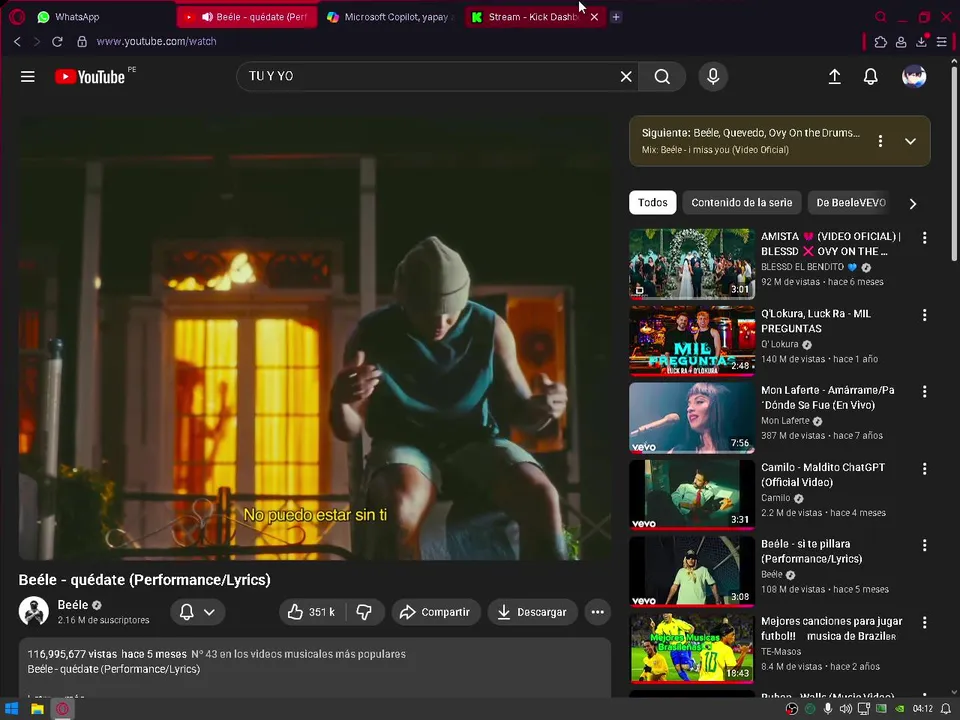960x720 pixels.
Task: Click the Compartir share button
Action: coord(436,612)
